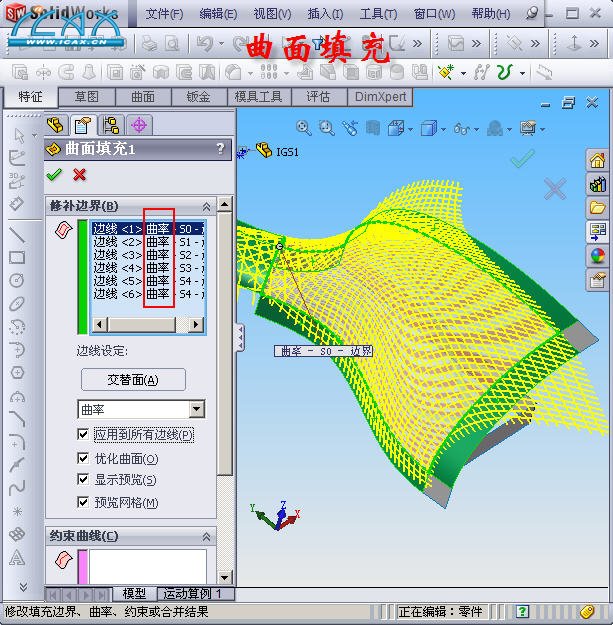Select 边线 <1> in boundary list
Screen dimensions: 613x625
(x=148, y=229)
